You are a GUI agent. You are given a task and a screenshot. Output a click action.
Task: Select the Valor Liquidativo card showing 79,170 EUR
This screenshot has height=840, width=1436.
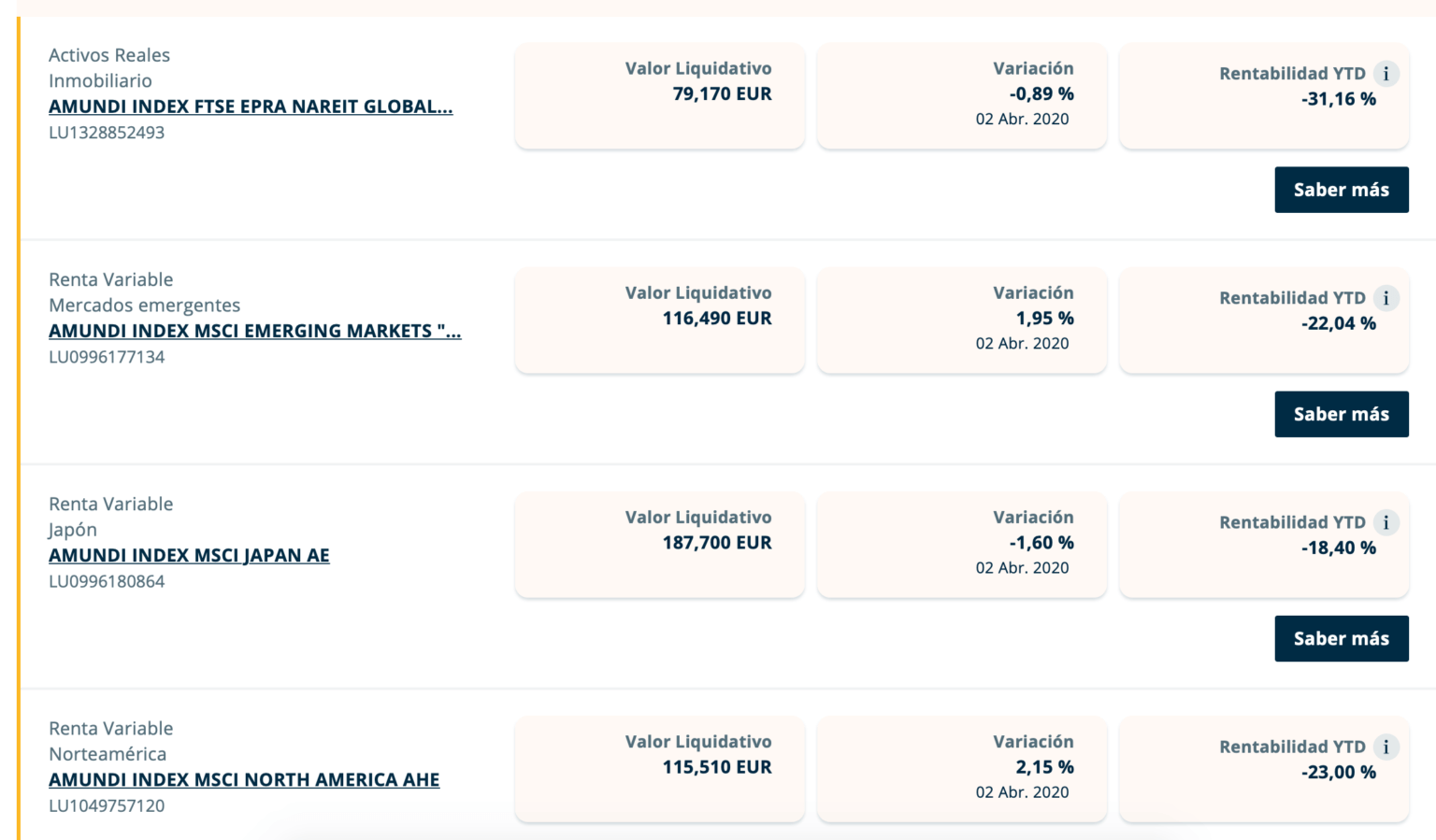click(660, 95)
